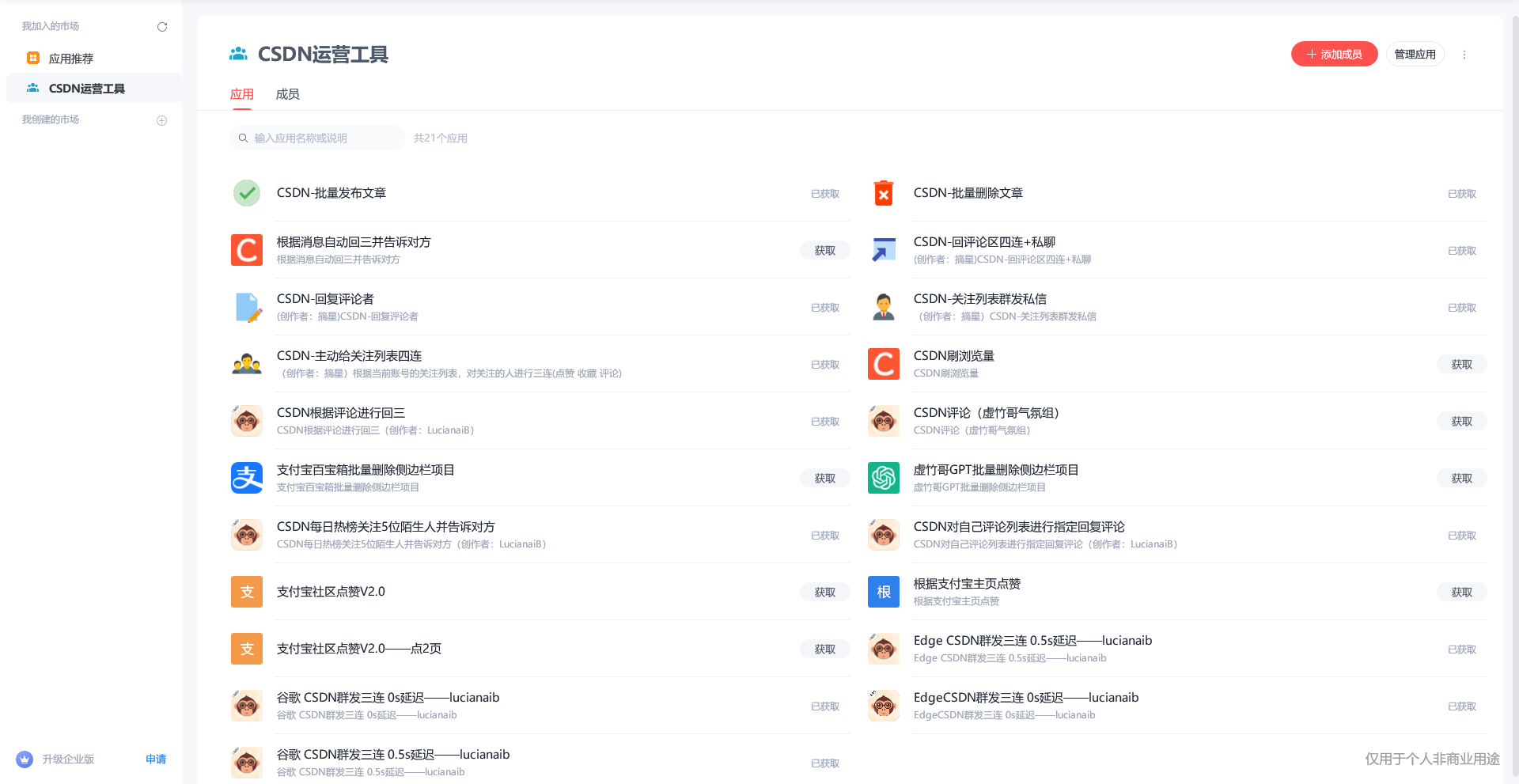Screen dimensions: 1519x784
Task: Click the crown icon next to 升级企业版
Action: click(25, 759)
